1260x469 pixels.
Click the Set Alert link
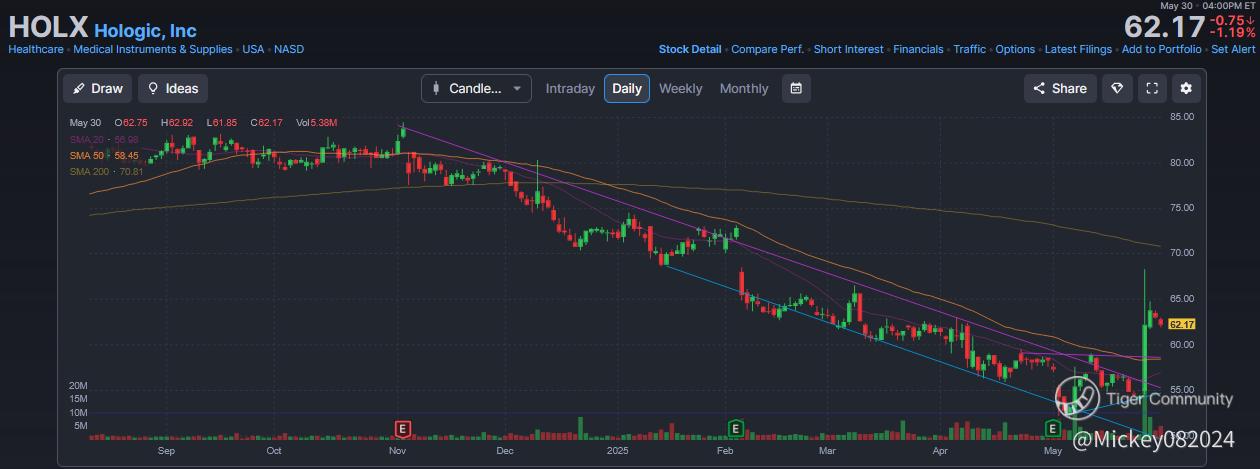coord(1233,49)
